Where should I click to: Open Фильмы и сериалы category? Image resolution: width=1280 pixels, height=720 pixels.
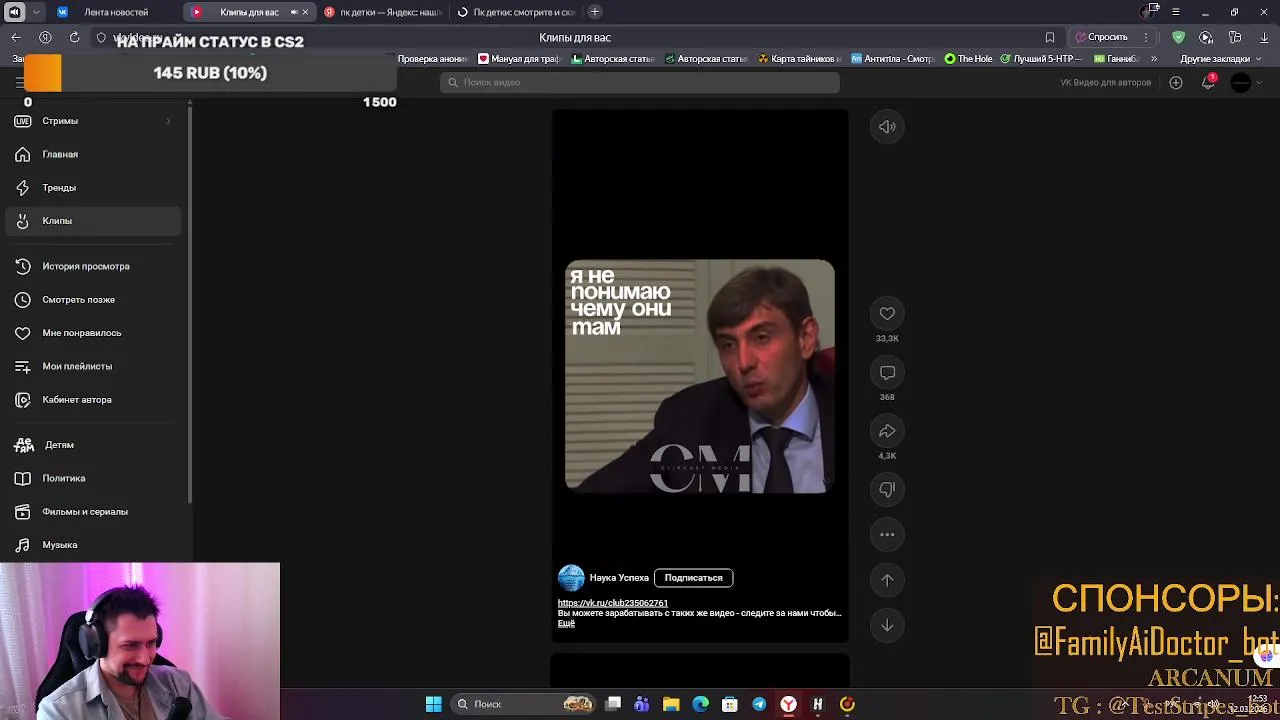tap(93, 511)
